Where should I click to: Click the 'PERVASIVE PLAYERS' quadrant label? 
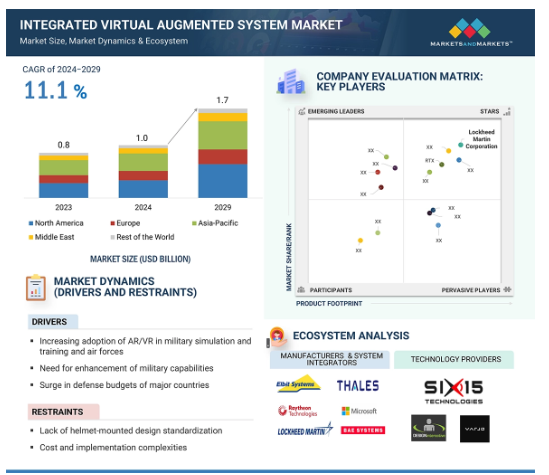pyautogui.click(x=471, y=290)
